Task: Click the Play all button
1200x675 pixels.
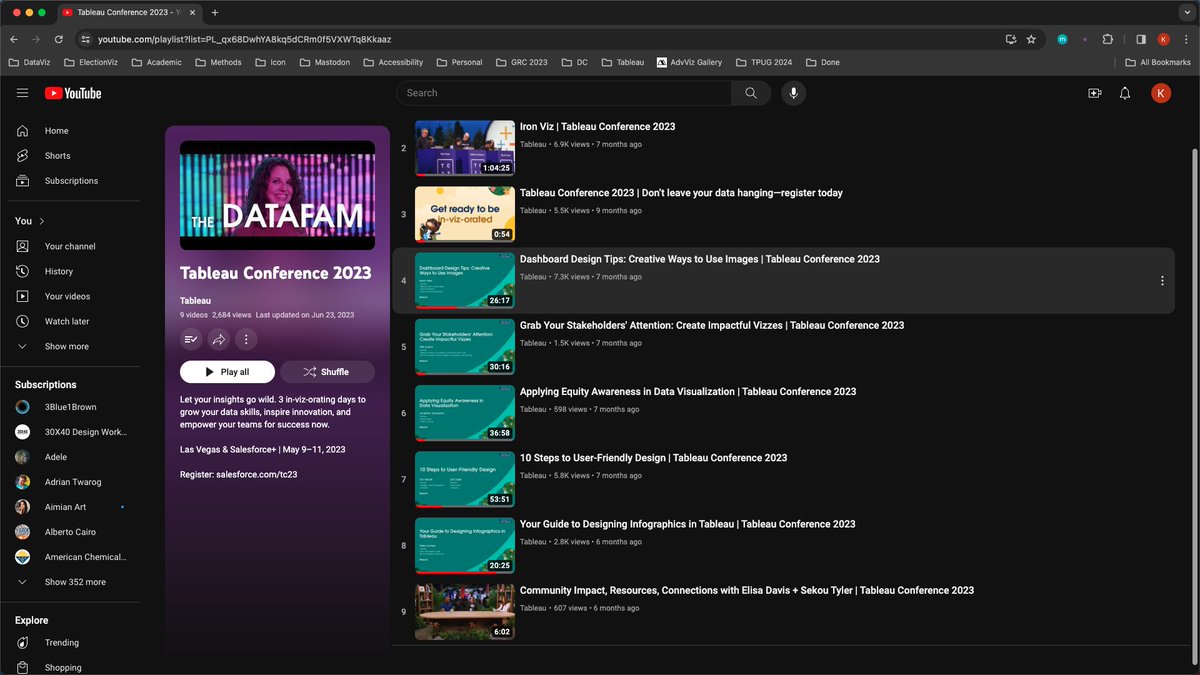Action: (227, 371)
